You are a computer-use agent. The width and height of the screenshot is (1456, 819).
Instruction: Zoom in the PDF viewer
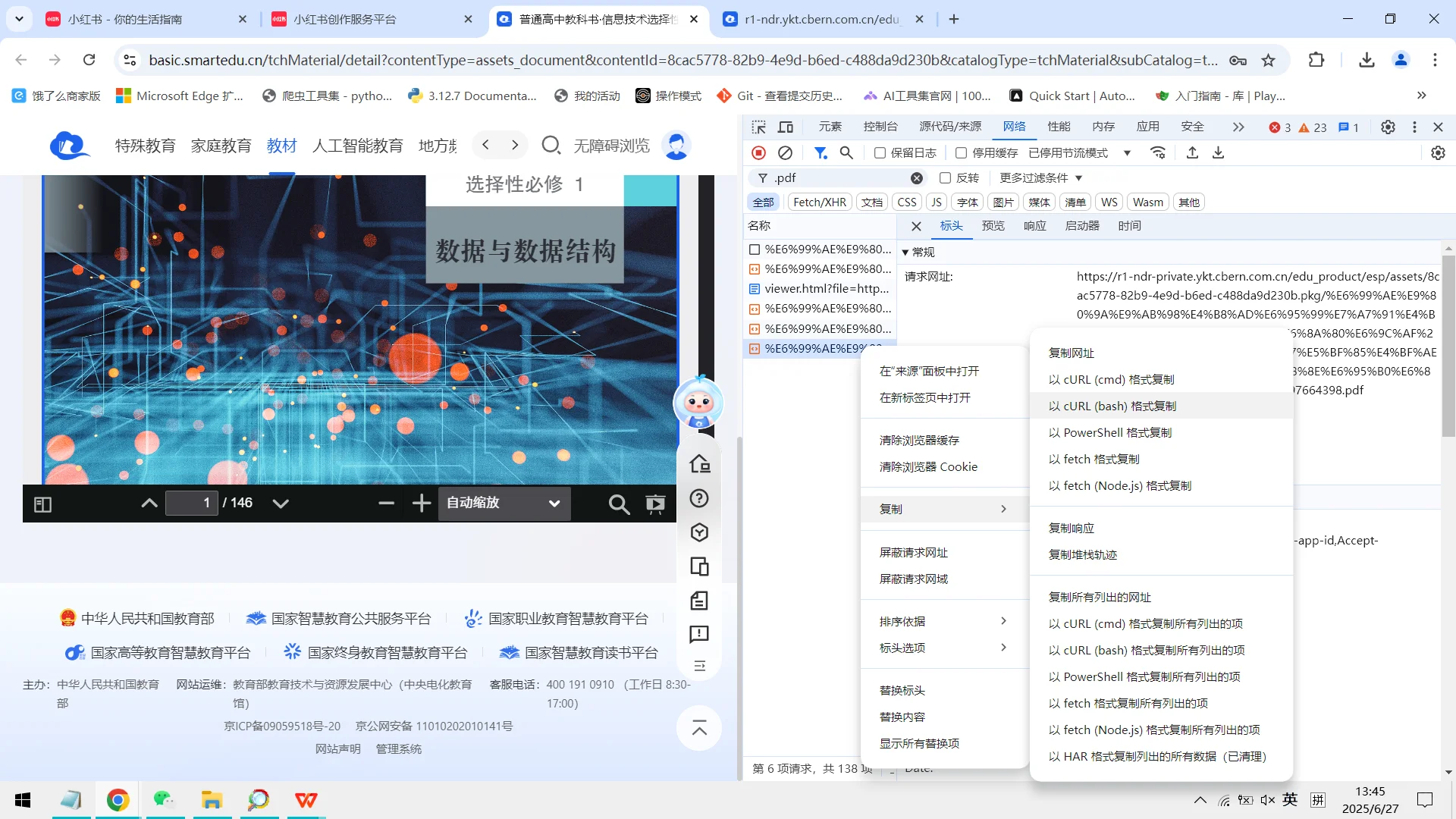(422, 504)
